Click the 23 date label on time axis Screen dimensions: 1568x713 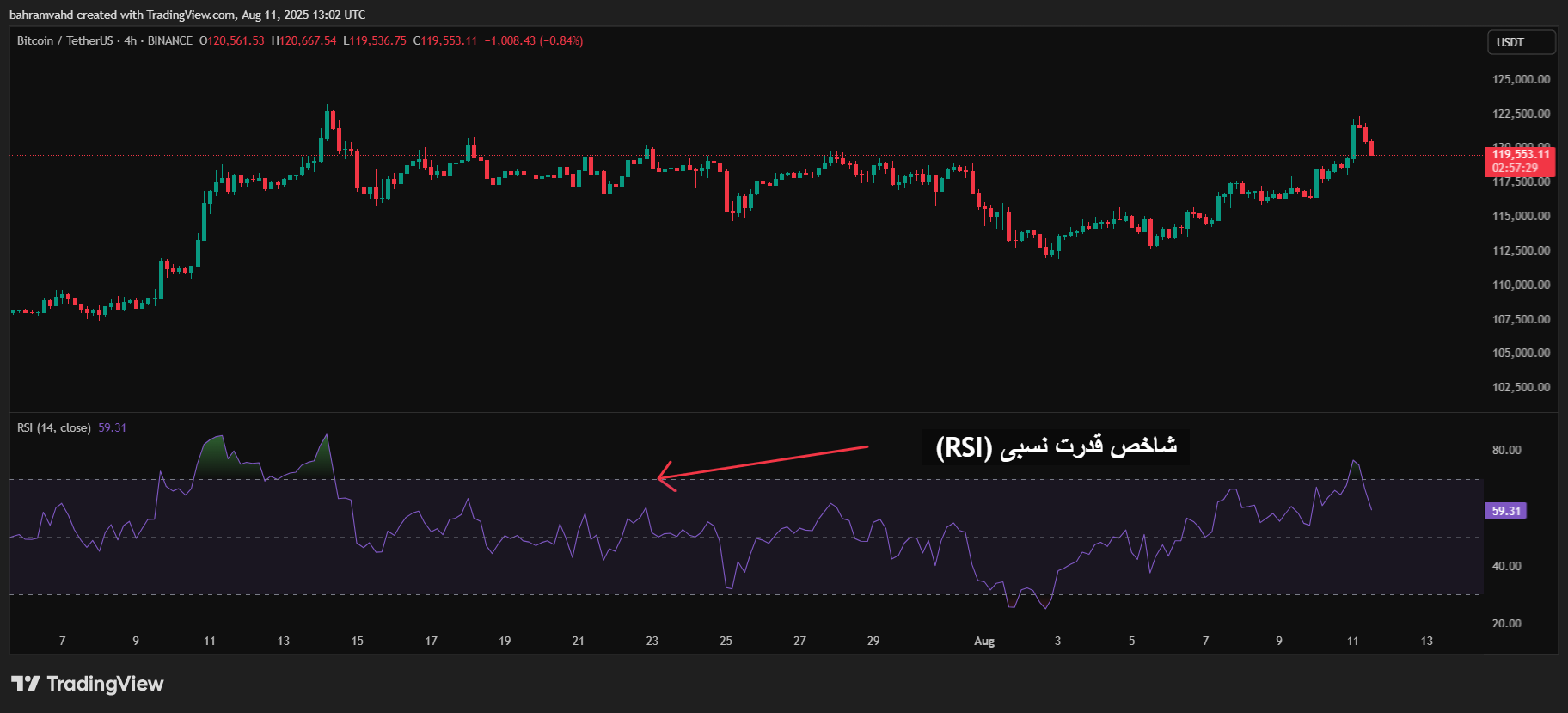(x=652, y=641)
